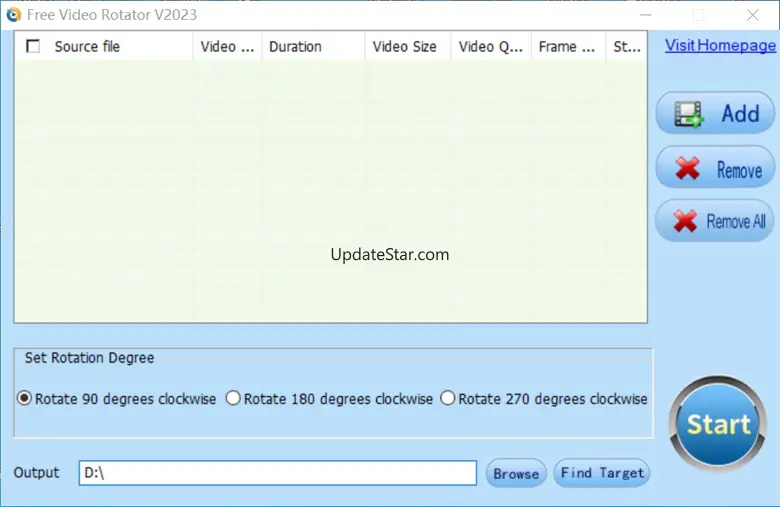Click the Find Target button
The height and width of the screenshot is (507, 780).
(x=602, y=473)
